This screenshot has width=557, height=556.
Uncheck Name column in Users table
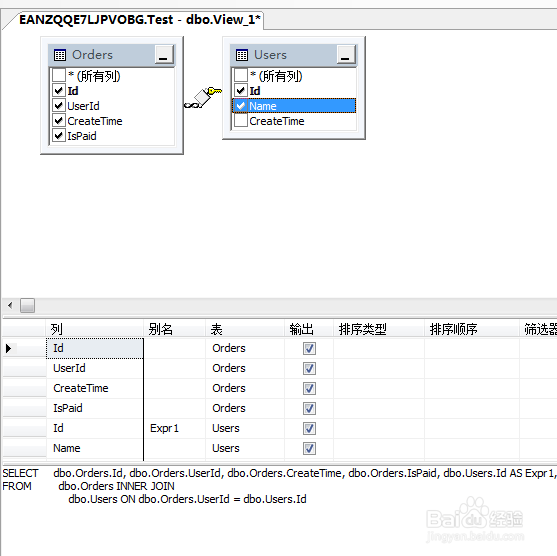tap(240, 106)
